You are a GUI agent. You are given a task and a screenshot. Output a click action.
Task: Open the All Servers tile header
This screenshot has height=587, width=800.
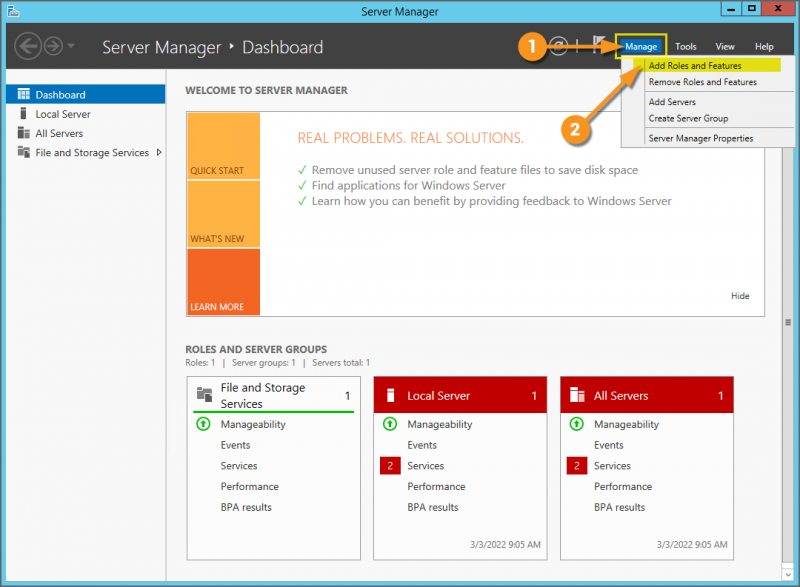[x=646, y=395]
